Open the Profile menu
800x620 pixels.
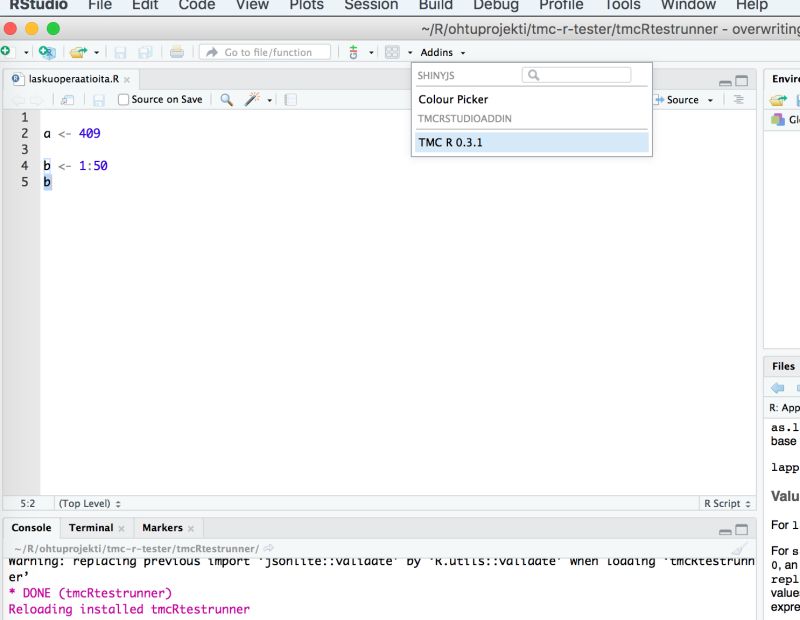pos(561,5)
